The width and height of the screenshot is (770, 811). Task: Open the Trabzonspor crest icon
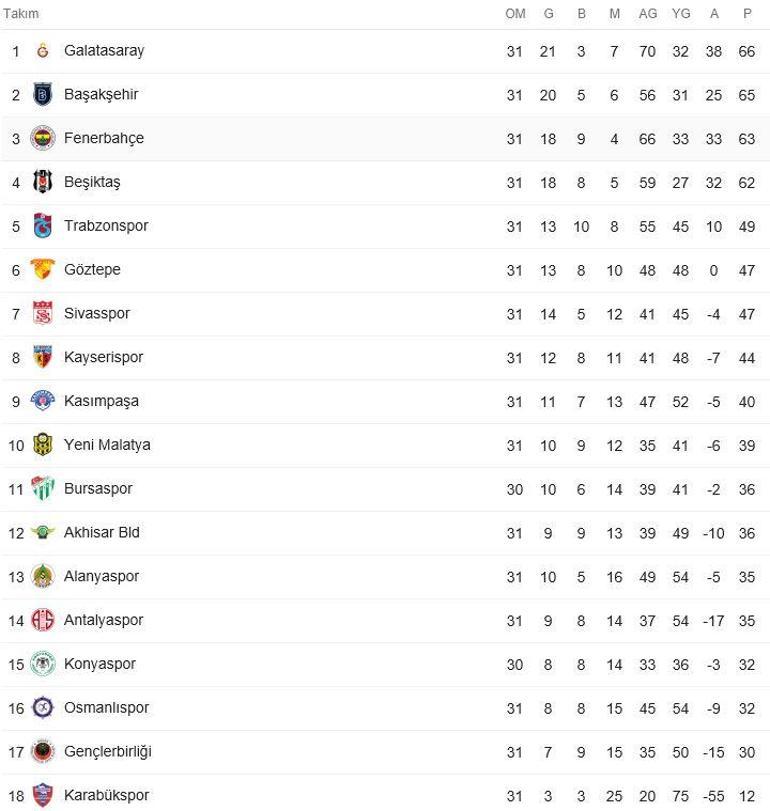coord(43,226)
